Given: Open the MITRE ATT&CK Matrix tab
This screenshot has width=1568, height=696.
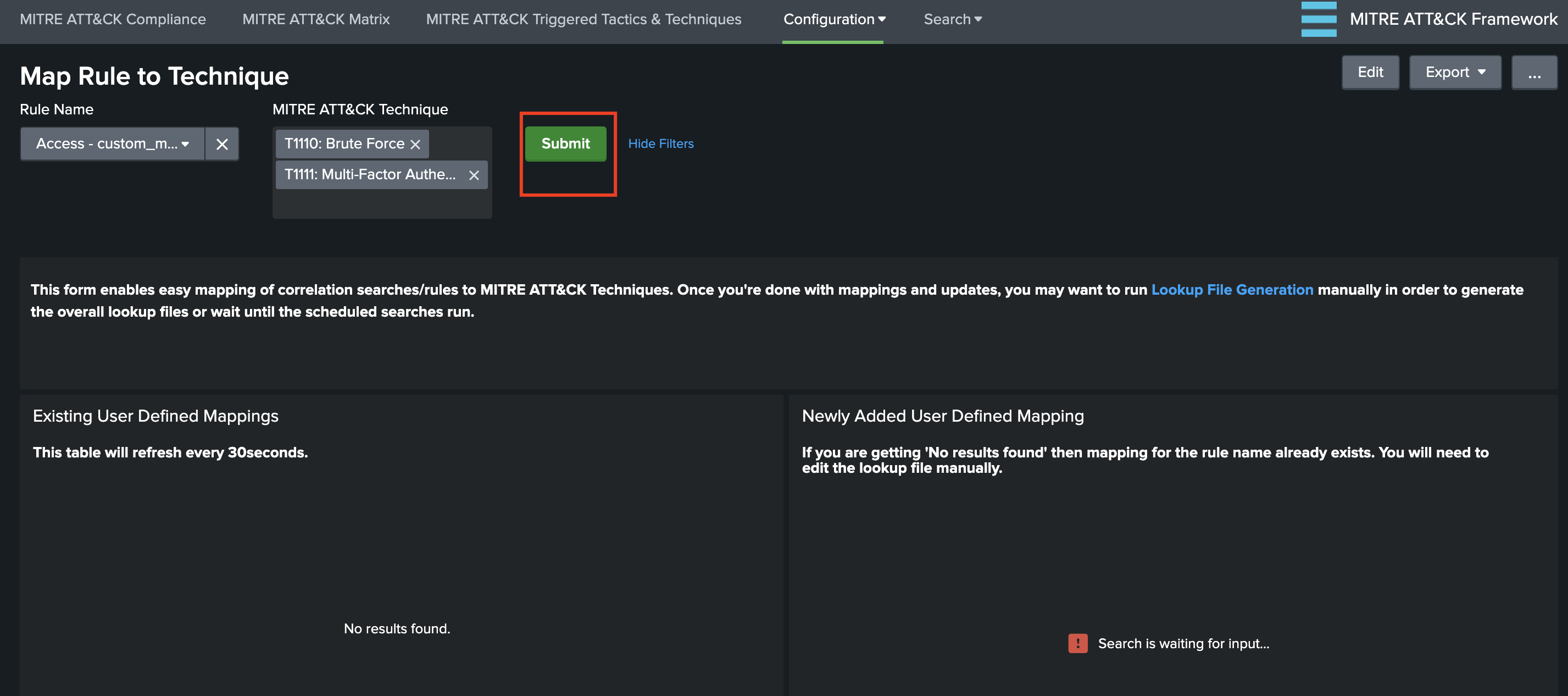Looking at the screenshot, I should 316,19.
